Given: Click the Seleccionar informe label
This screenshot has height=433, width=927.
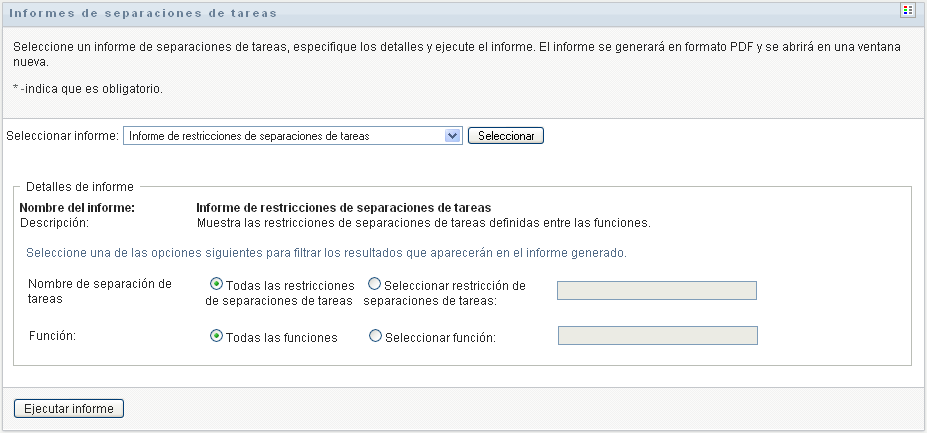Looking at the screenshot, I should 63,136.
